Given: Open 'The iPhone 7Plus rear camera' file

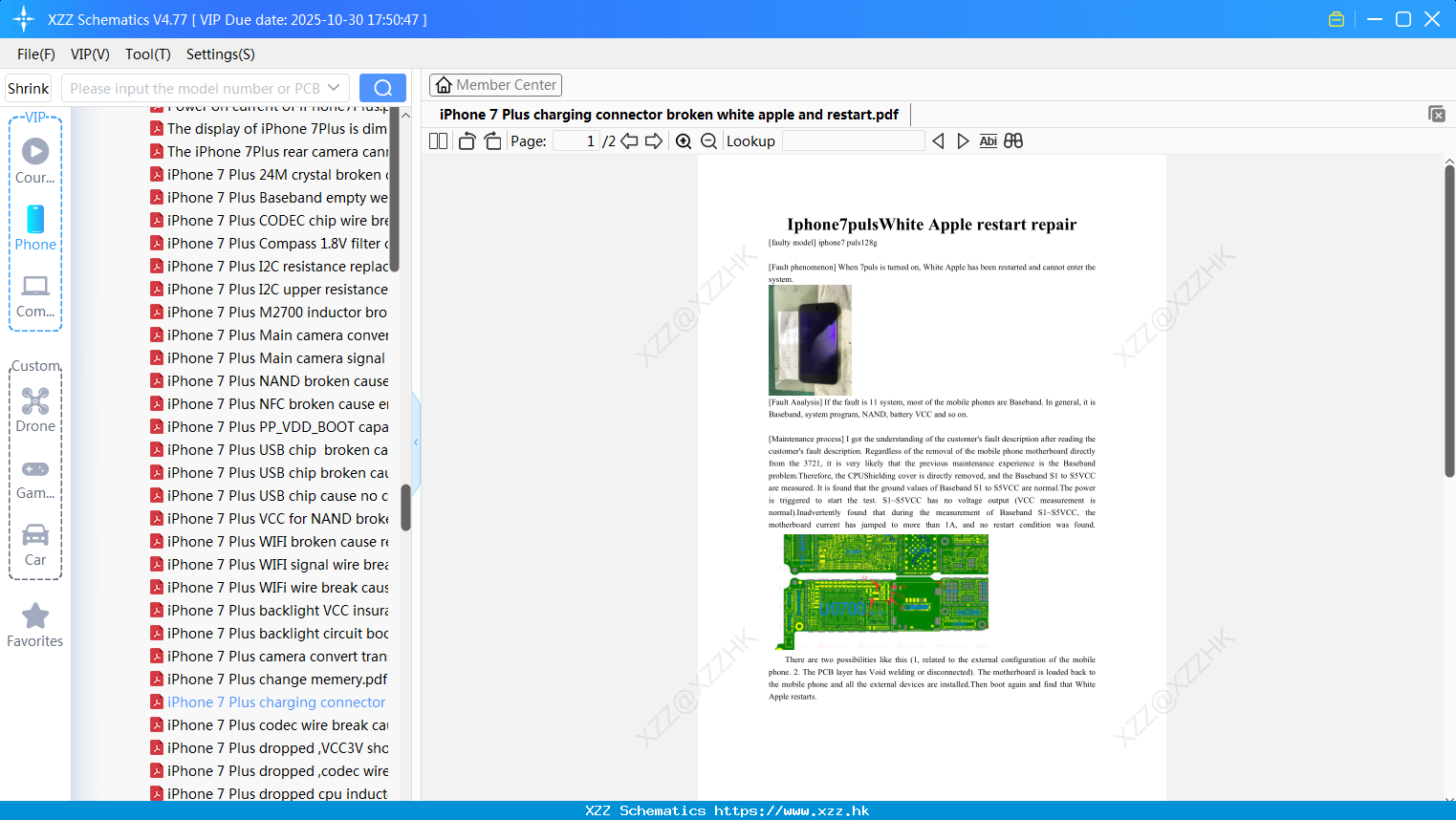Looking at the screenshot, I should (x=270, y=152).
